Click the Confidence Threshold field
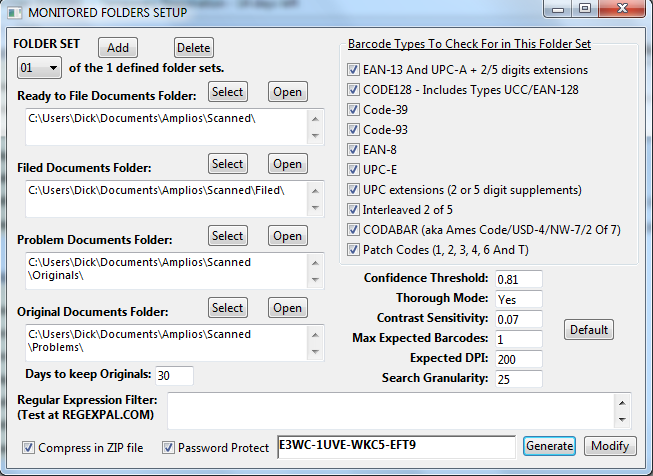653x476 pixels. [x=518, y=278]
